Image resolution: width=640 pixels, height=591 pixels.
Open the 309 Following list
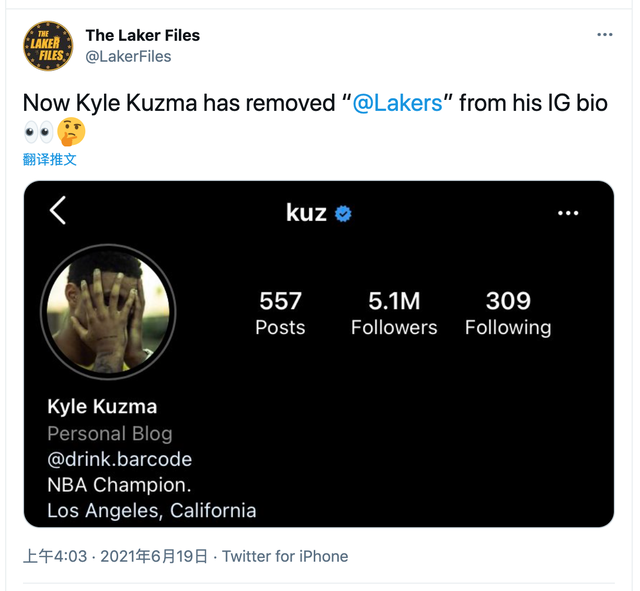point(508,313)
